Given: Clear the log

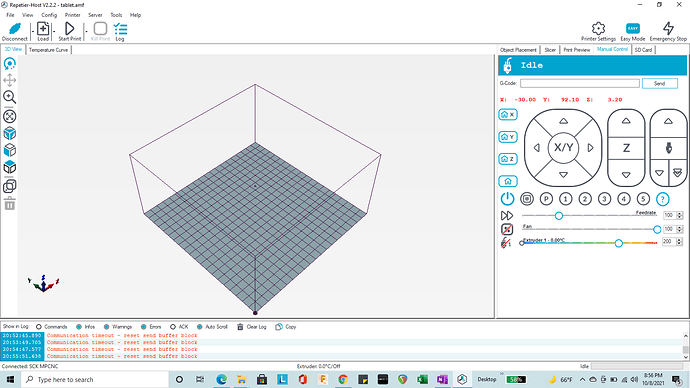Looking at the screenshot, I should [252, 327].
